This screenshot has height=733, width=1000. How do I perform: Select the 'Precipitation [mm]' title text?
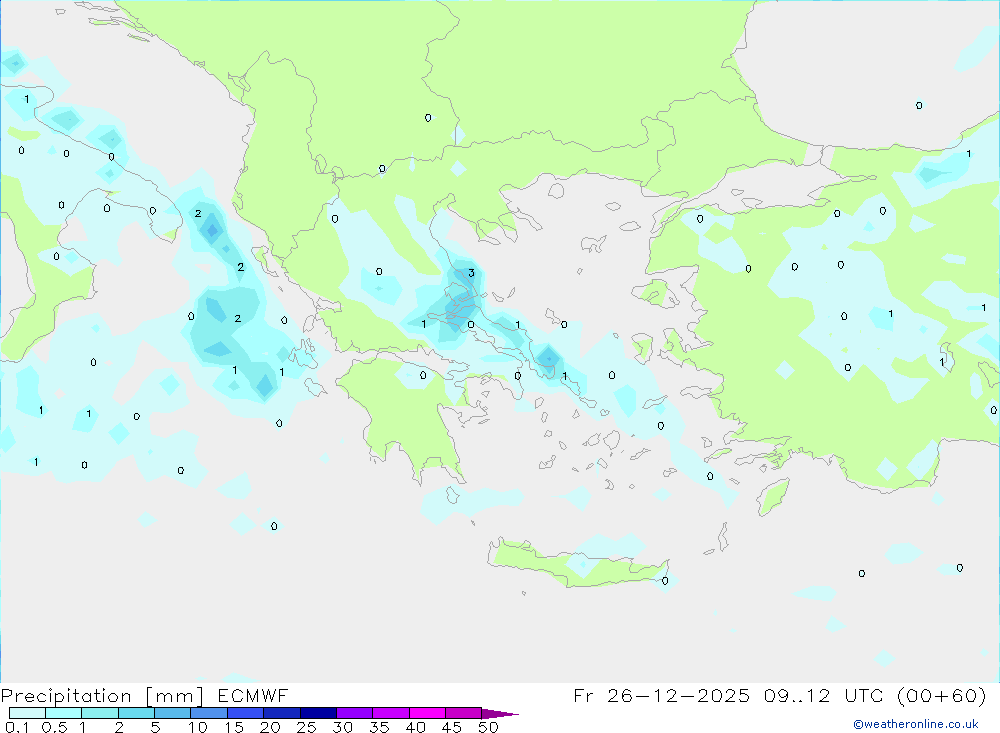(x=102, y=696)
